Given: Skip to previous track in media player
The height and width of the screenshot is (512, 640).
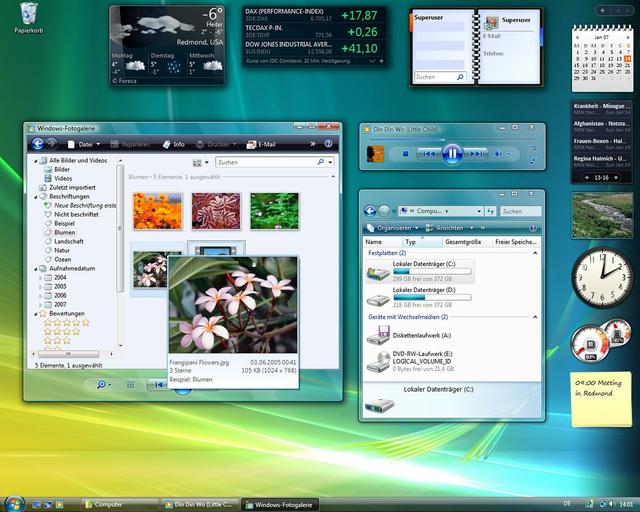Looking at the screenshot, I should coord(429,154).
